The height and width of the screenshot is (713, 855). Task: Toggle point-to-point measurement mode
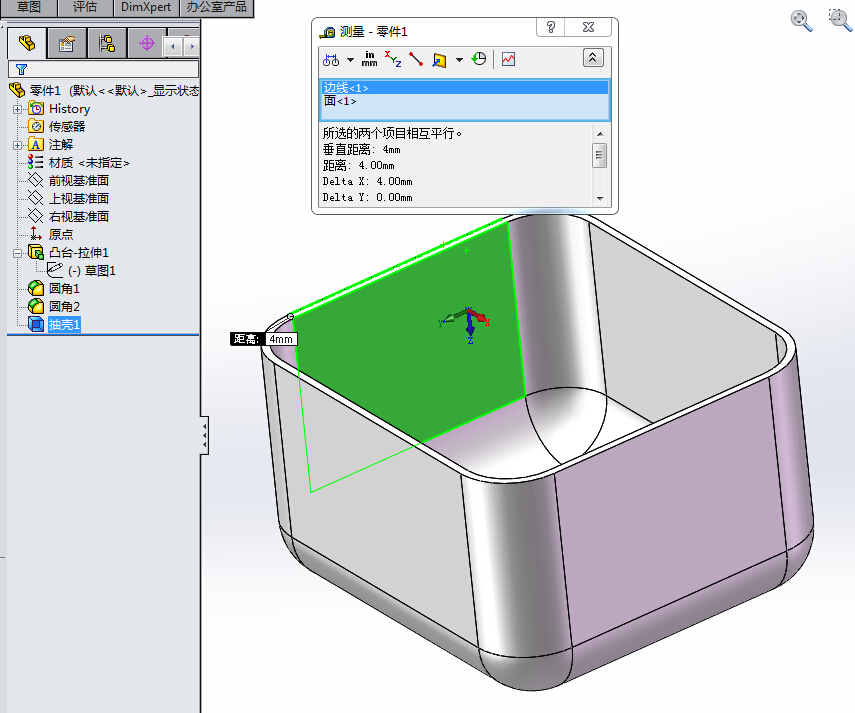414,60
